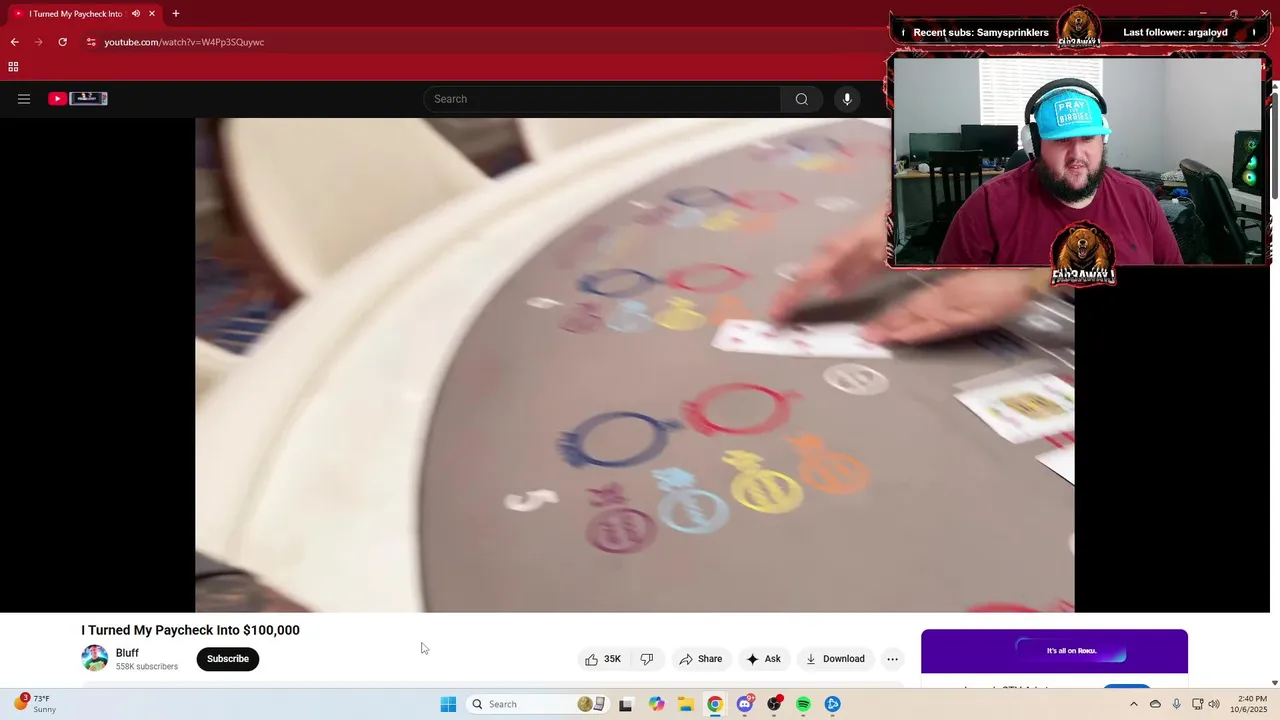1280x720 pixels.
Task: Mute the tab via the speaker icon
Action: click(x=136, y=14)
